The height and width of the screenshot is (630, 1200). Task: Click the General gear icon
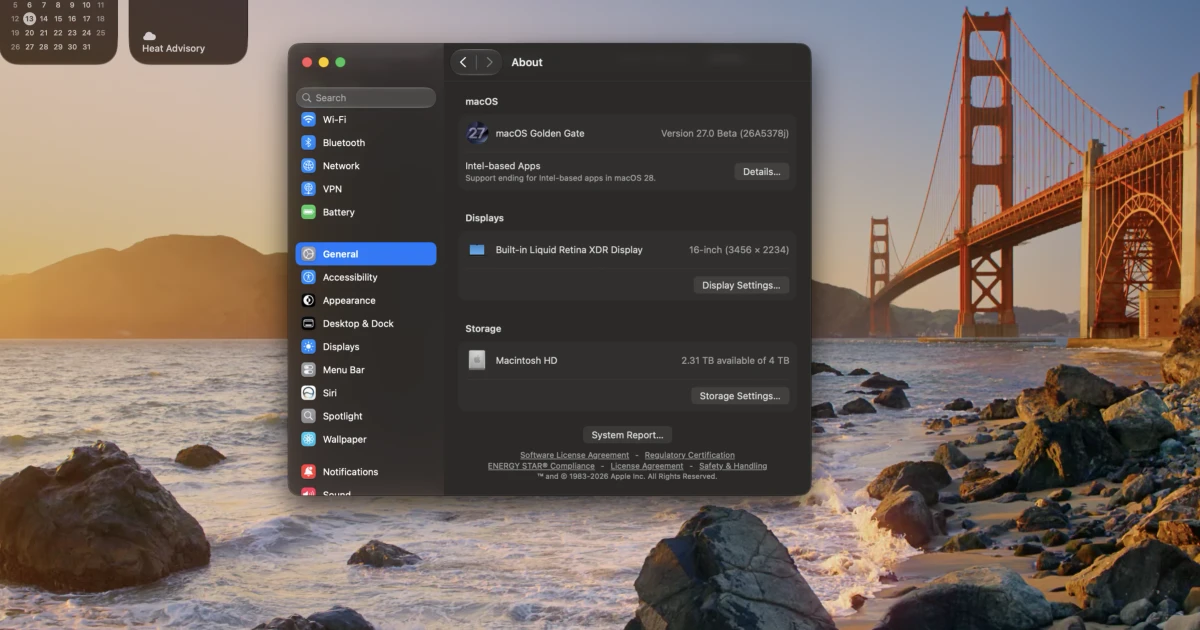[x=309, y=254]
